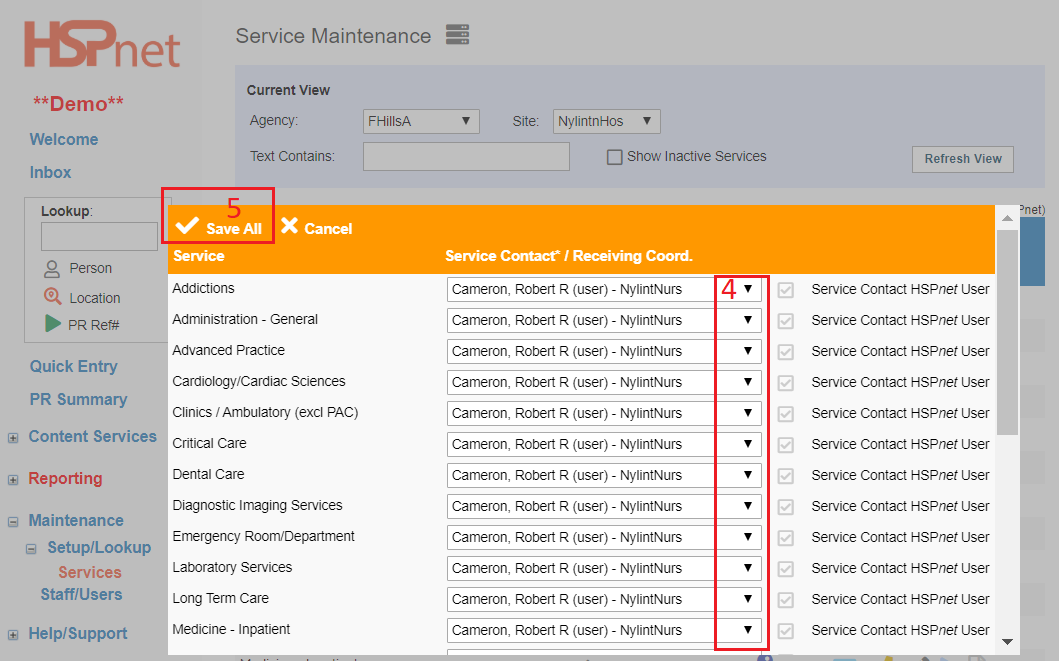Toggle Addictions HSPnet User checkbox
The height and width of the screenshot is (661, 1059).
coord(785,290)
